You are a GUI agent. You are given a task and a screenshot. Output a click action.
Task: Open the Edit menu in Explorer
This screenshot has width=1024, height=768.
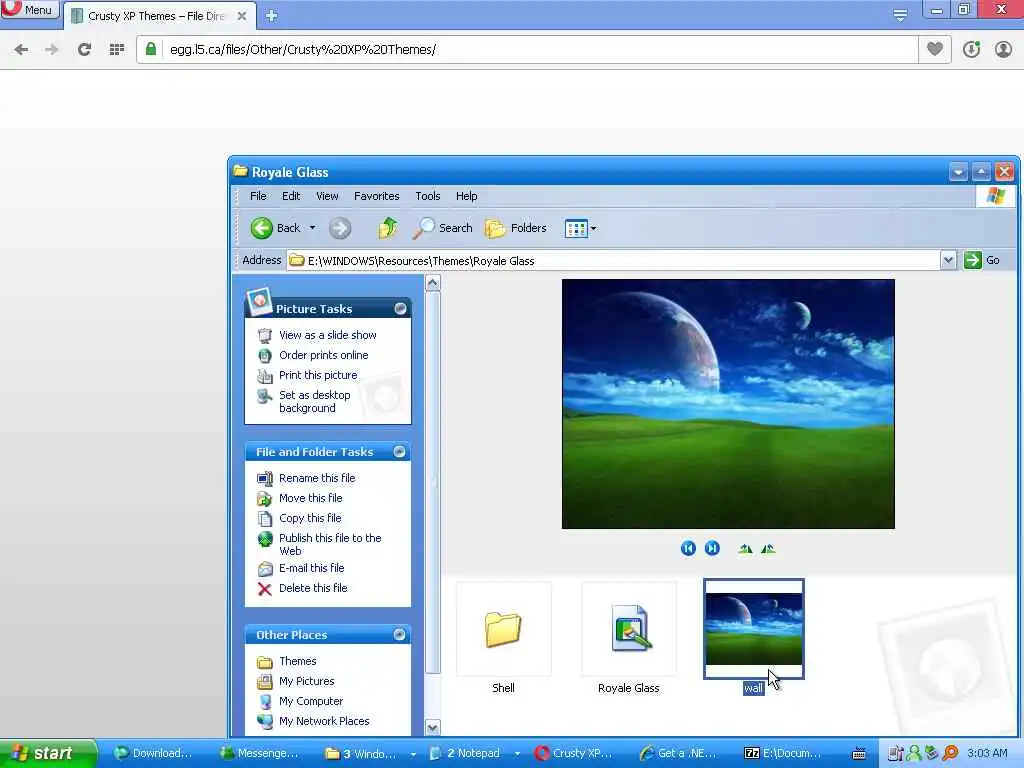coord(291,196)
